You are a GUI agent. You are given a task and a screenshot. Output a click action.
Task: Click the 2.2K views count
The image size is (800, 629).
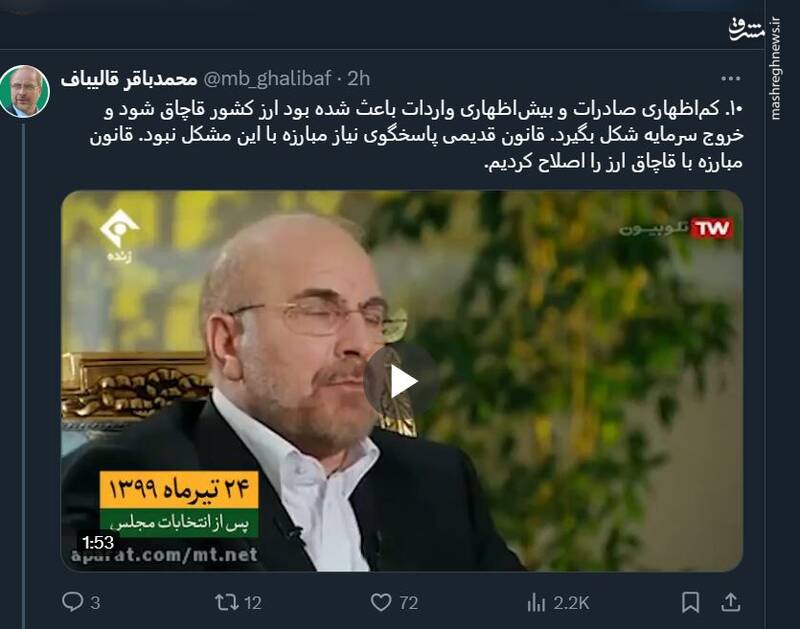pyautogui.click(x=571, y=603)
